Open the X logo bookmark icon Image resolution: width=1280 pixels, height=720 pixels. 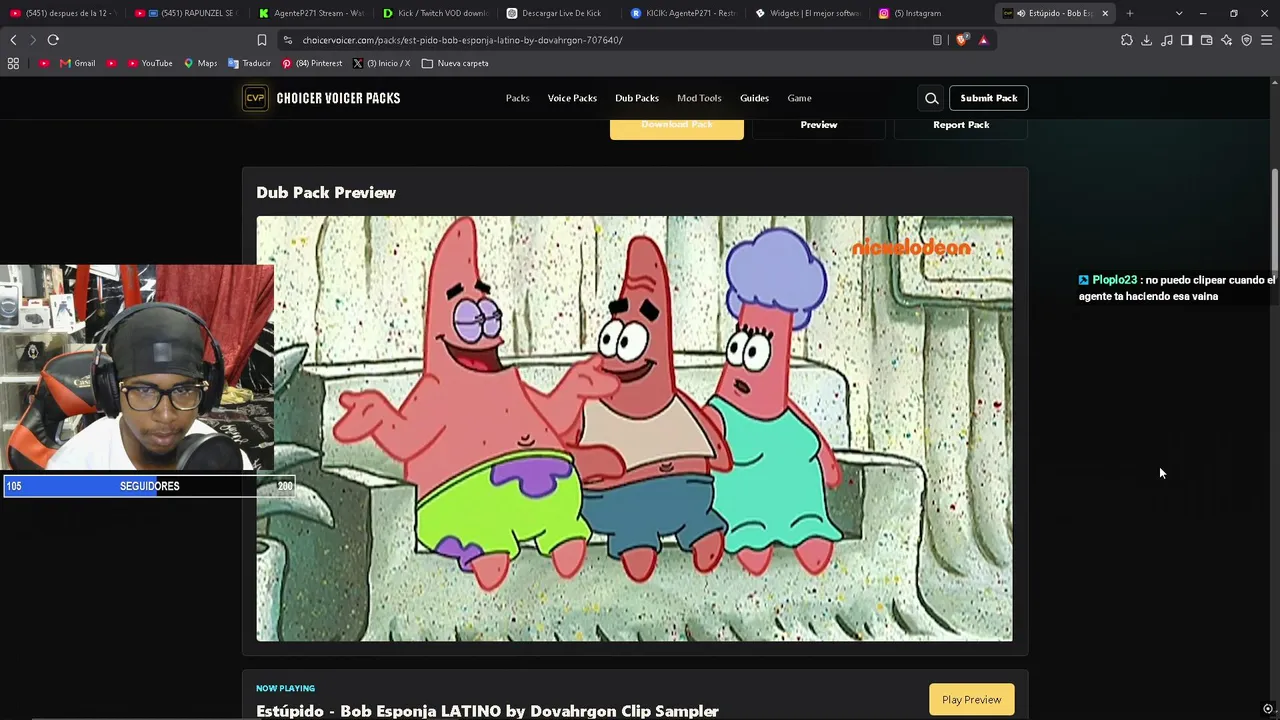(358, 63)
